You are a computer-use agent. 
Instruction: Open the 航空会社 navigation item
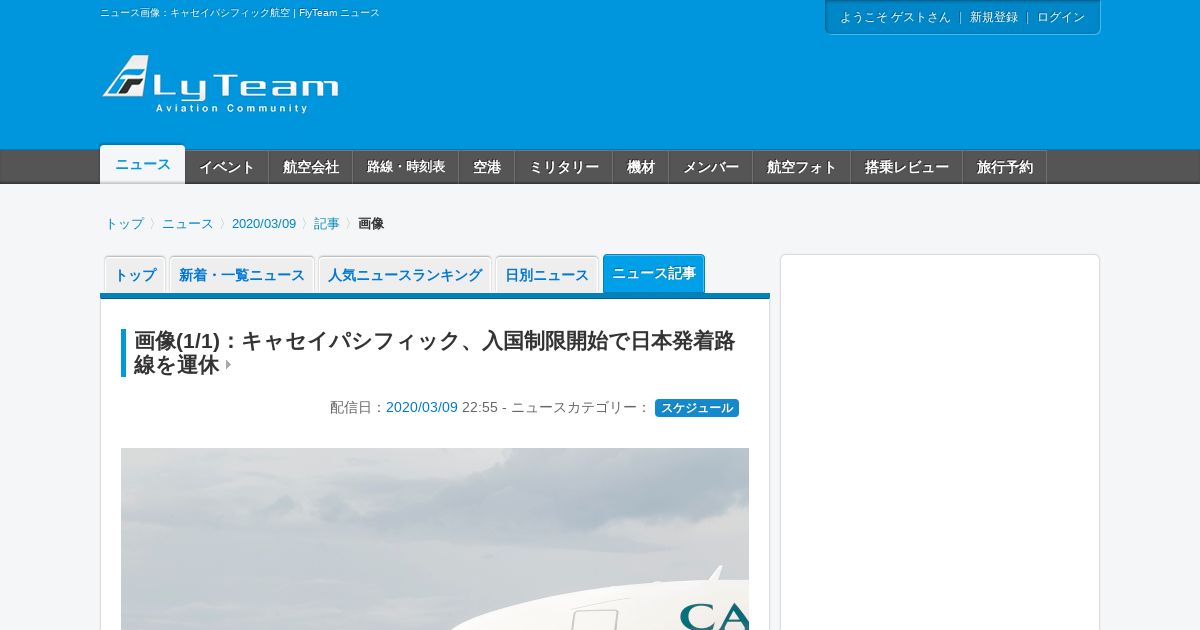[311, 167]
